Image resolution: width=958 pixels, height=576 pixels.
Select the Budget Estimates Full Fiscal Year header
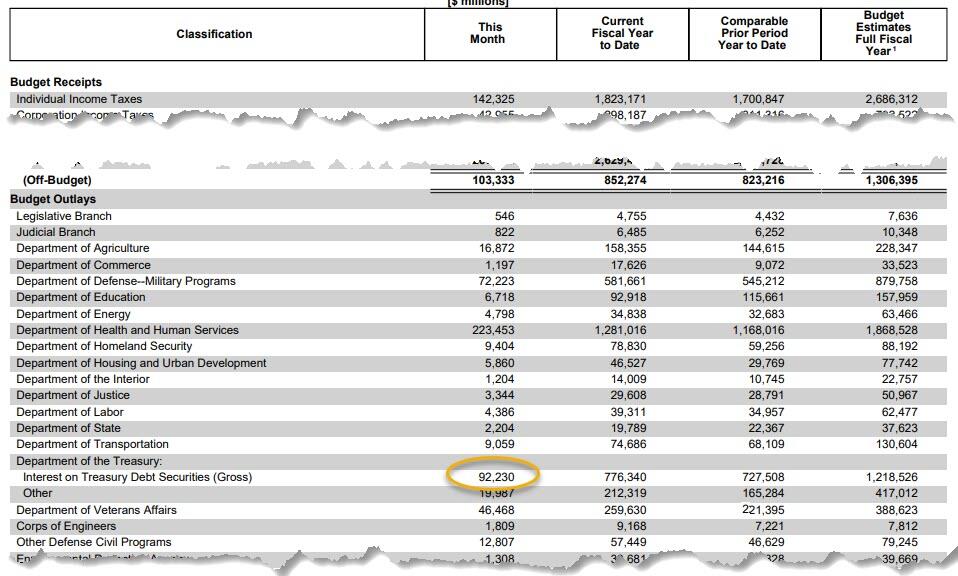(883, 33)
